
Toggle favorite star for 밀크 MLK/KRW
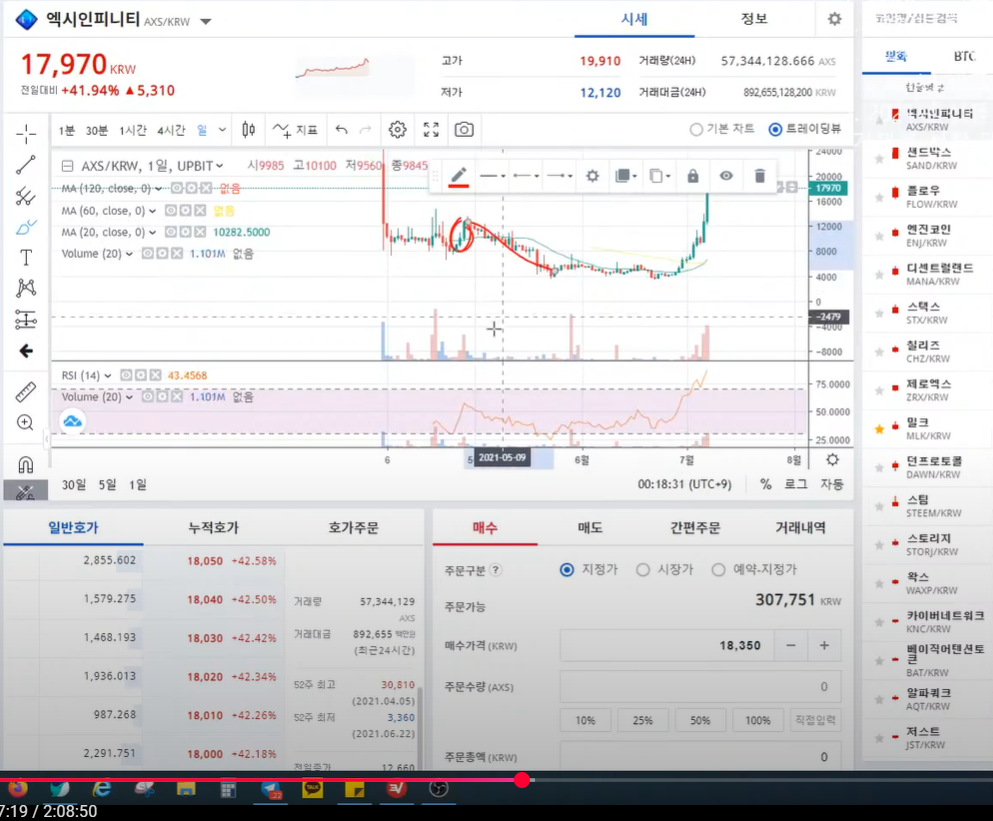coord(879,429)
